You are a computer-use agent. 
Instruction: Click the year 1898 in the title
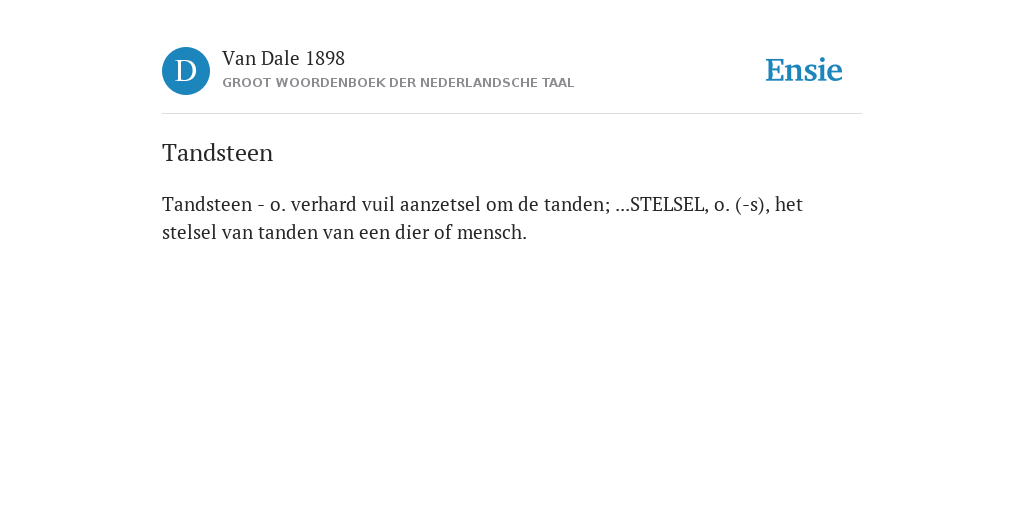(x=325, y=59)
